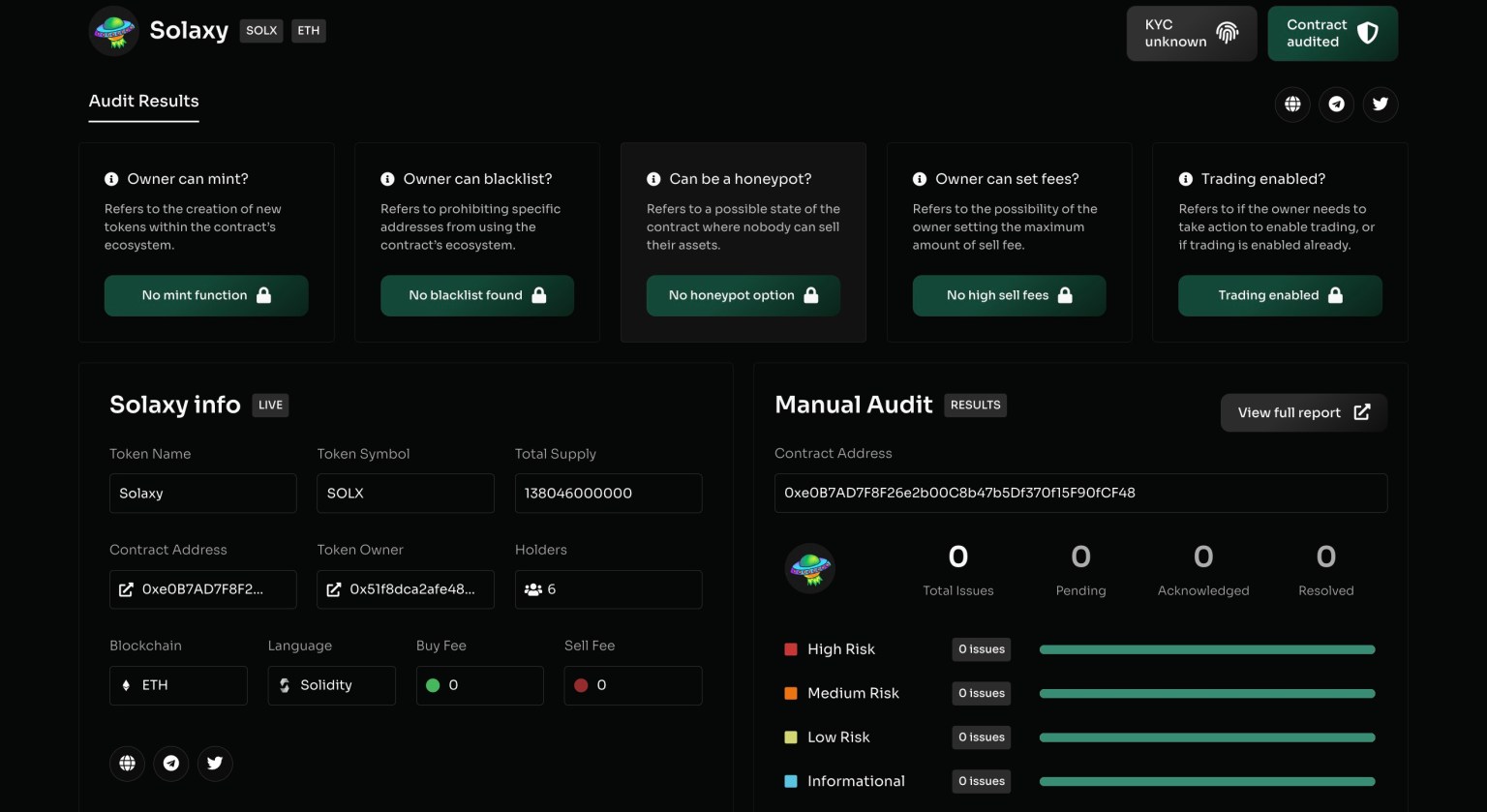This screenshot has width=1487, height=812.
Task: Click the Twitter icon below Blockchain field
Action: click(x=215, y=764)
